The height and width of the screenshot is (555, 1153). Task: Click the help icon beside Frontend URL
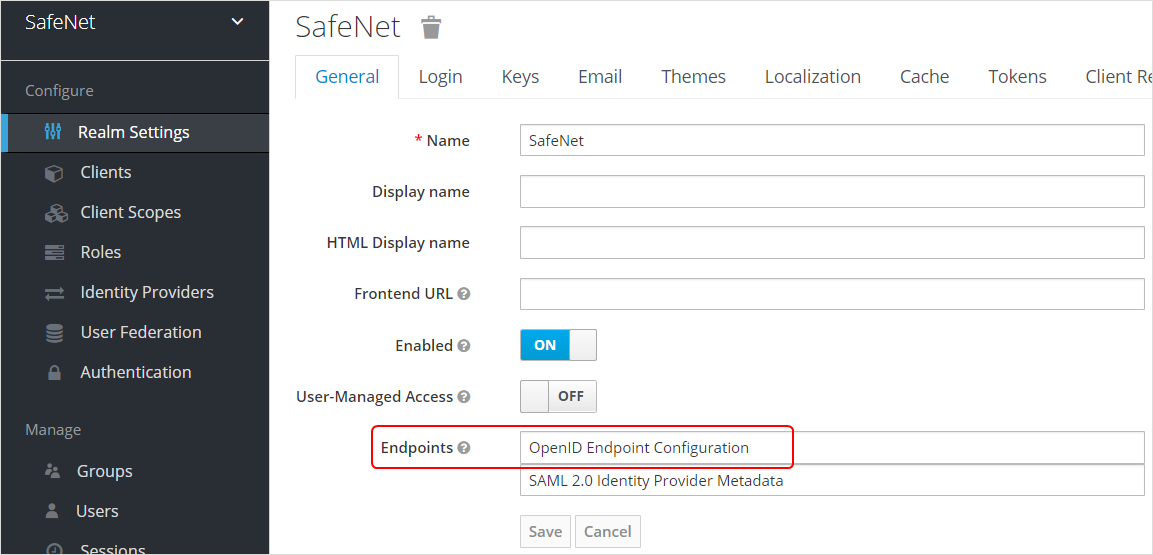click(x=464, y=294)
